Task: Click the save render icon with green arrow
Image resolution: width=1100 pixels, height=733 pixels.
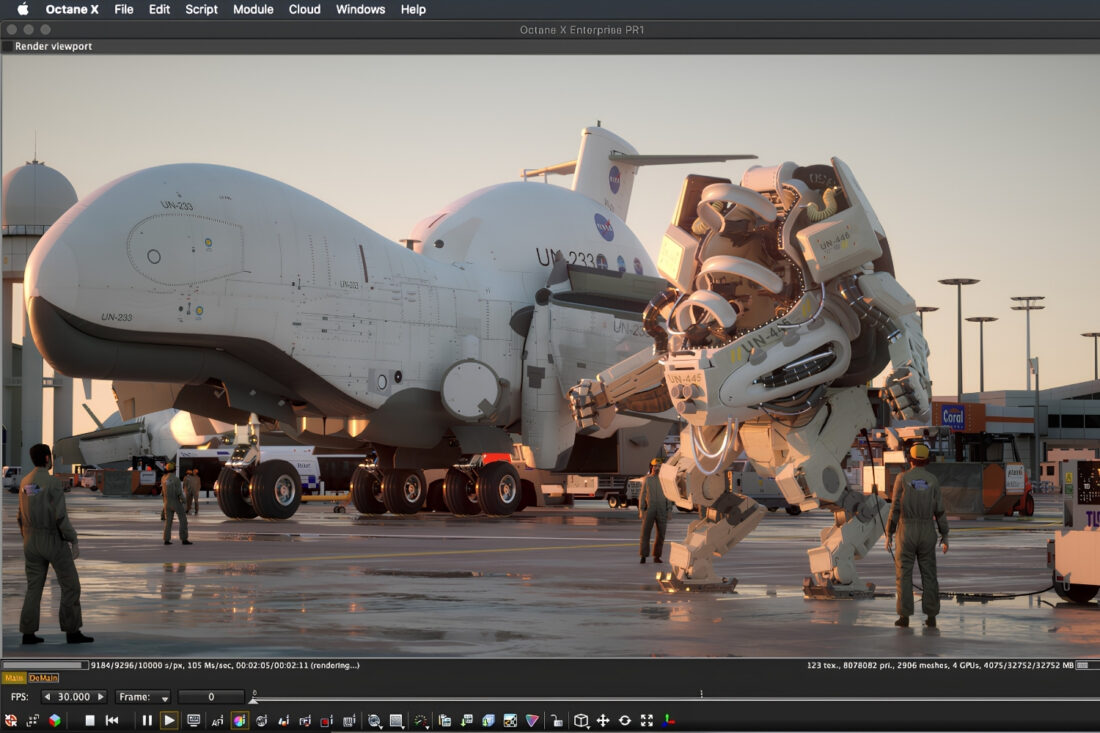Action: [x=467, y=720]
